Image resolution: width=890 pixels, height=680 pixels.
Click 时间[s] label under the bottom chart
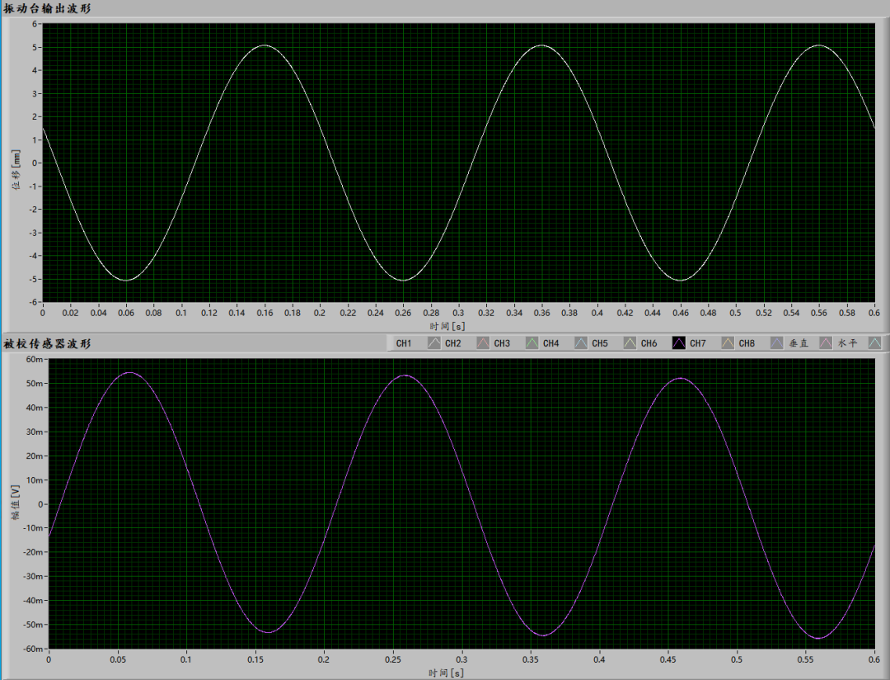click(446, 673)
